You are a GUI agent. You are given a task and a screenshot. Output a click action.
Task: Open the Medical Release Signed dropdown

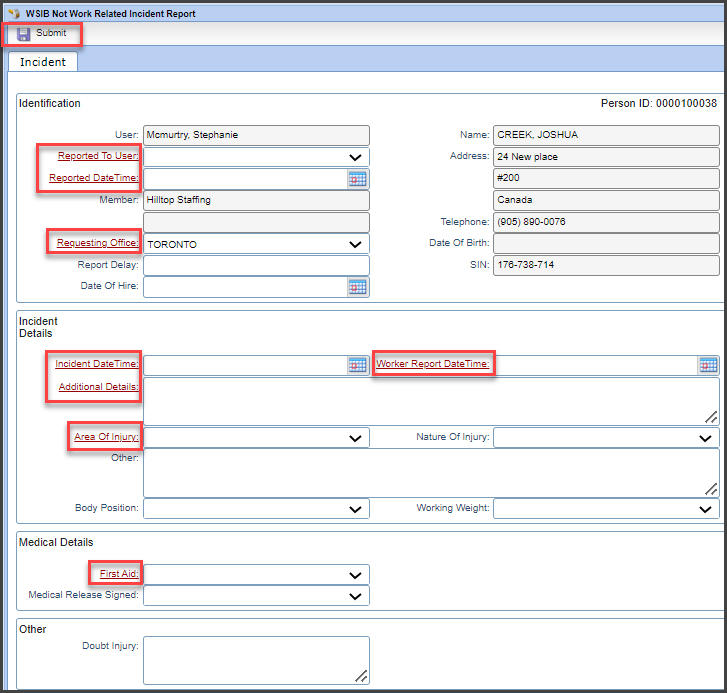(355, 596)
